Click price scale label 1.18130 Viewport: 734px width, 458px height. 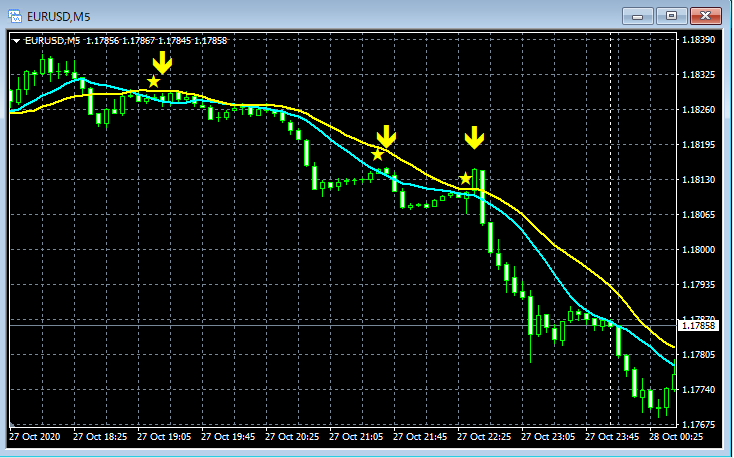698,180
